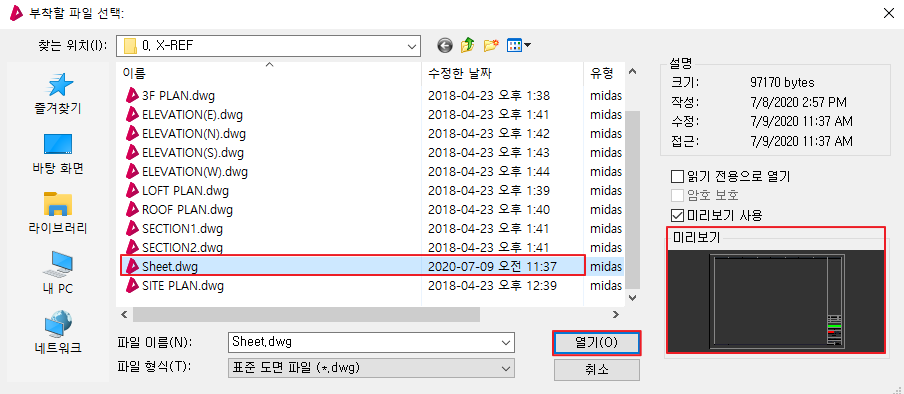Create a new folder icon
The width and height of the screenshot is (904, 394).
pyautogui.click(x=491, y=45)
